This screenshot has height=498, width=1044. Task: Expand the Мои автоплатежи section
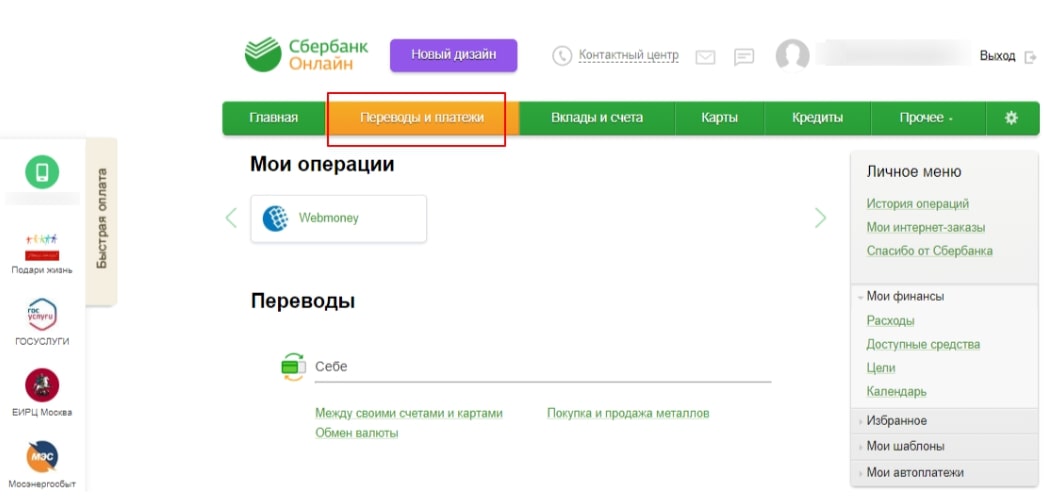943,473
